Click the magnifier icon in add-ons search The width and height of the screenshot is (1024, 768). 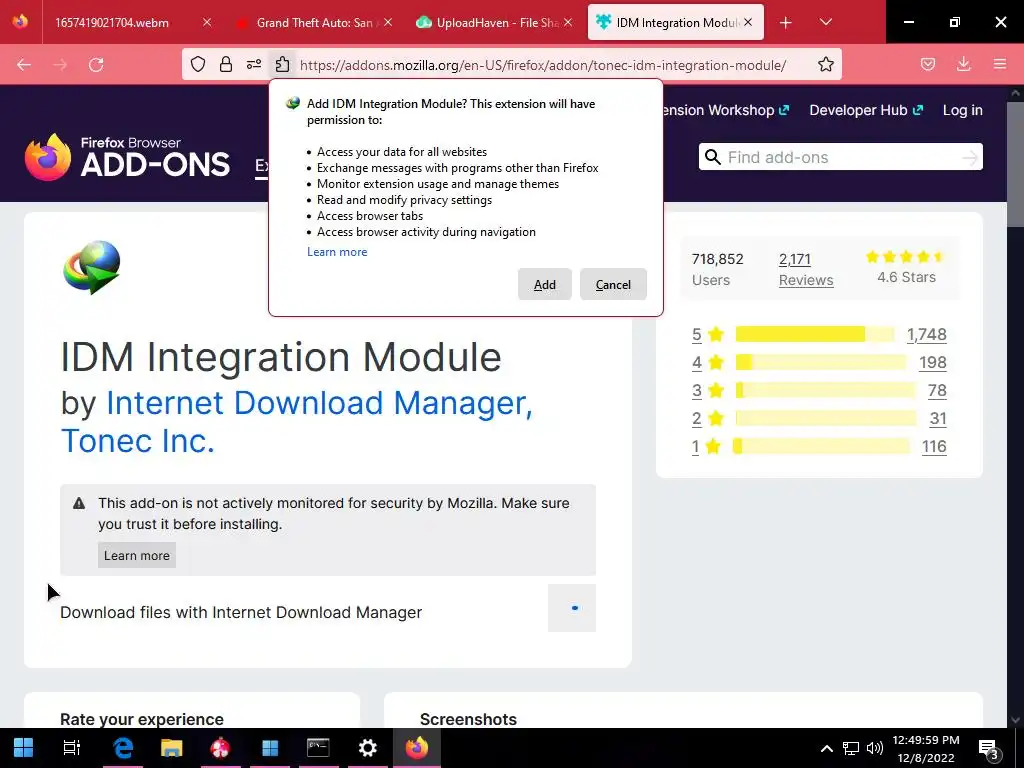tap(713, 157)
